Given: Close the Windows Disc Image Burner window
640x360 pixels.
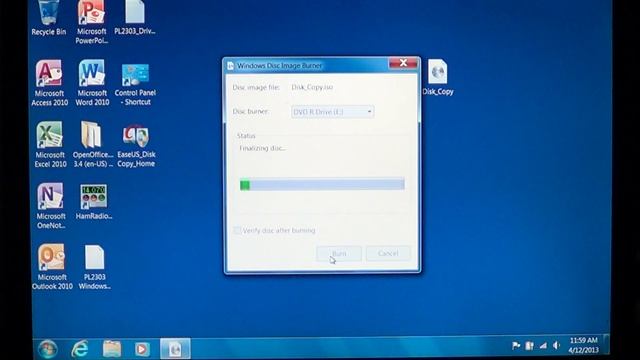Looking at the screenshot, I should [403, 63].
